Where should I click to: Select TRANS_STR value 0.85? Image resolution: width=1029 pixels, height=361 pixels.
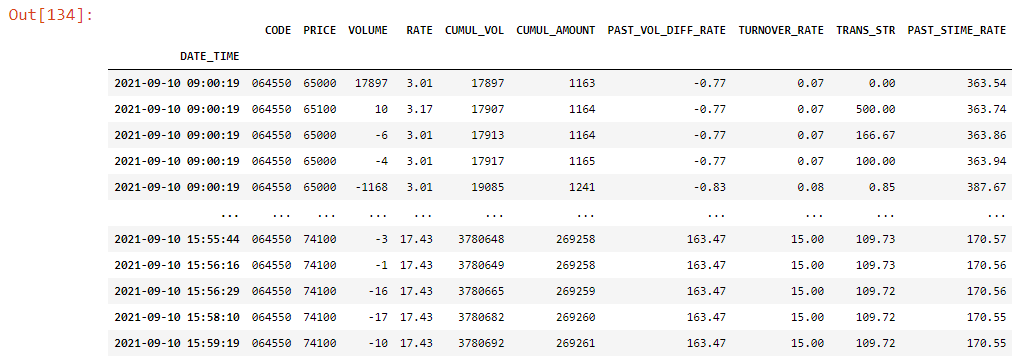pyautogui.click(x=881, y=187)
